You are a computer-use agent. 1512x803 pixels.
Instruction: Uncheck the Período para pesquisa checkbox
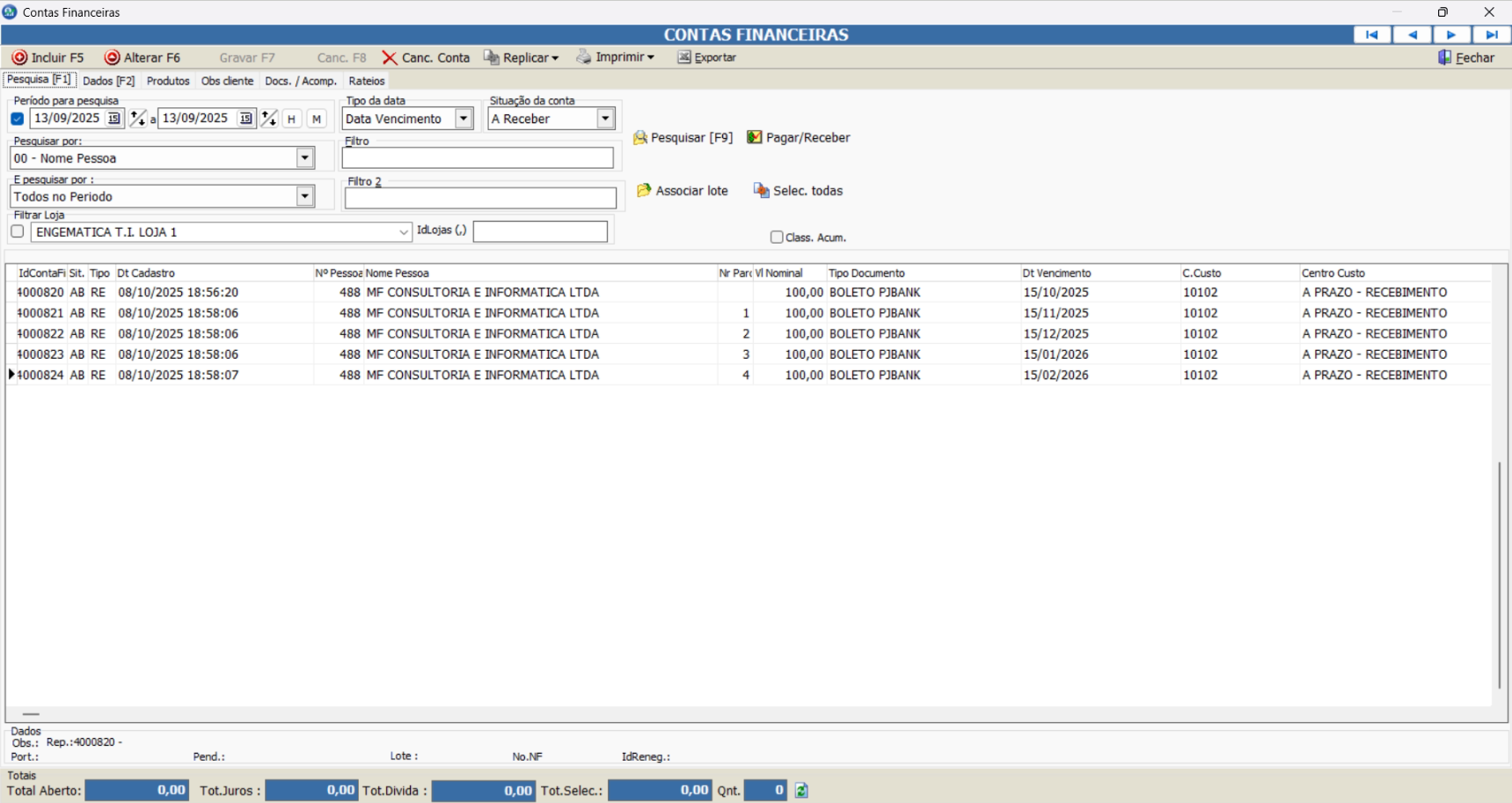pos(18,119)
